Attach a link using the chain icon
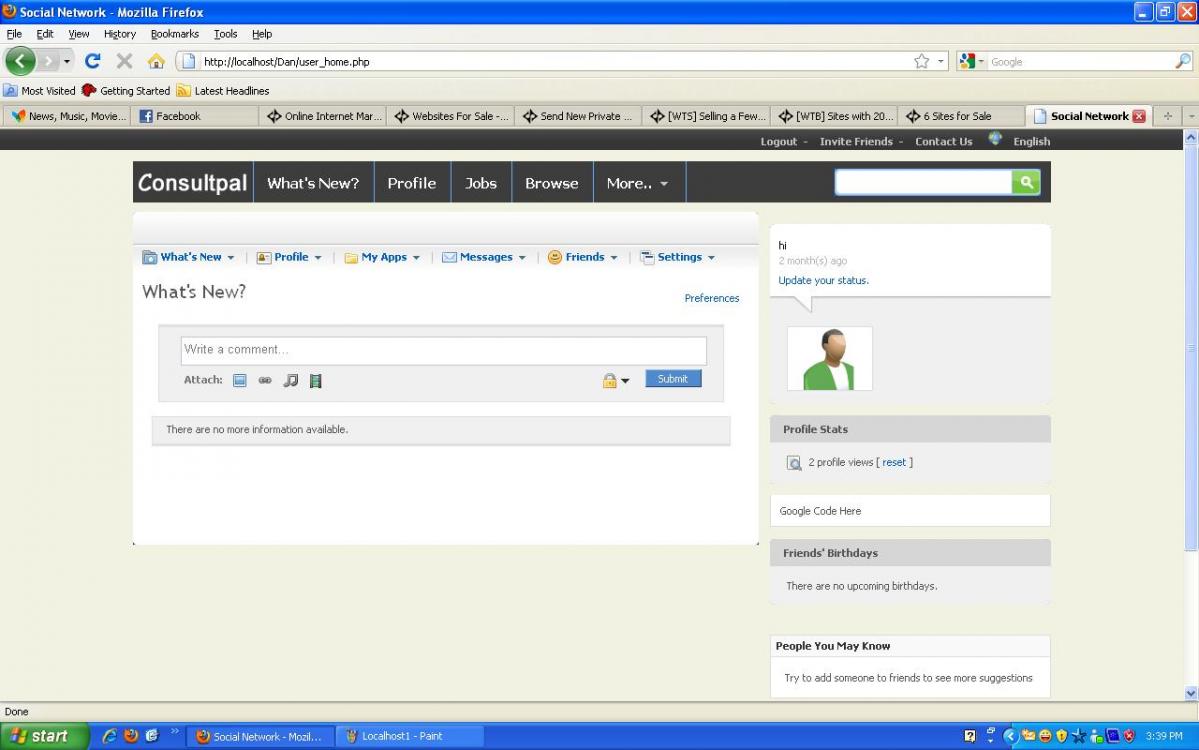This screenshot has height=750, width=1199. coord(265,380)
